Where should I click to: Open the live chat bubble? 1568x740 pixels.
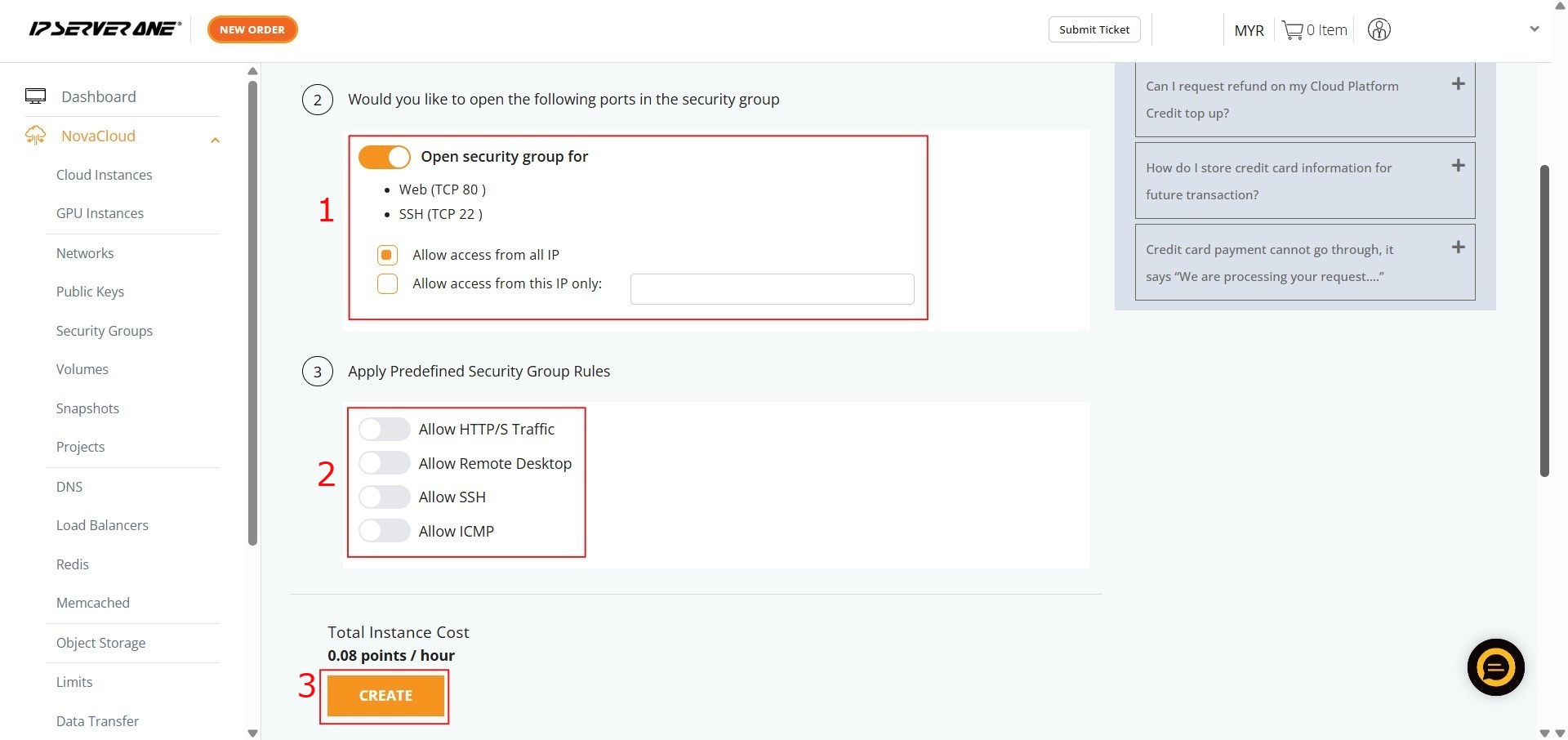[x=1495, y=667]
